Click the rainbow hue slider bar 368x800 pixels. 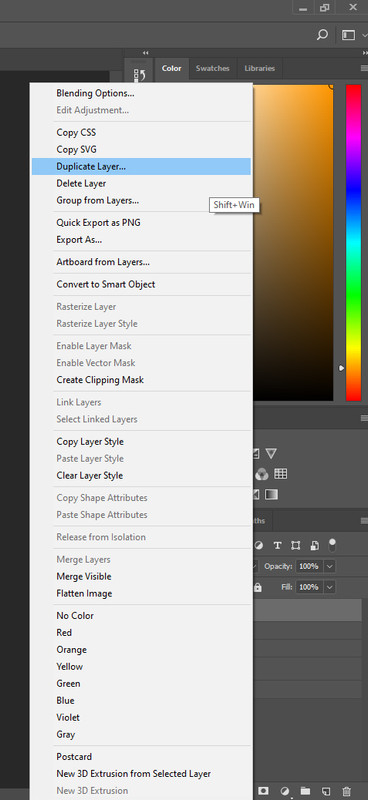(353, 243)
